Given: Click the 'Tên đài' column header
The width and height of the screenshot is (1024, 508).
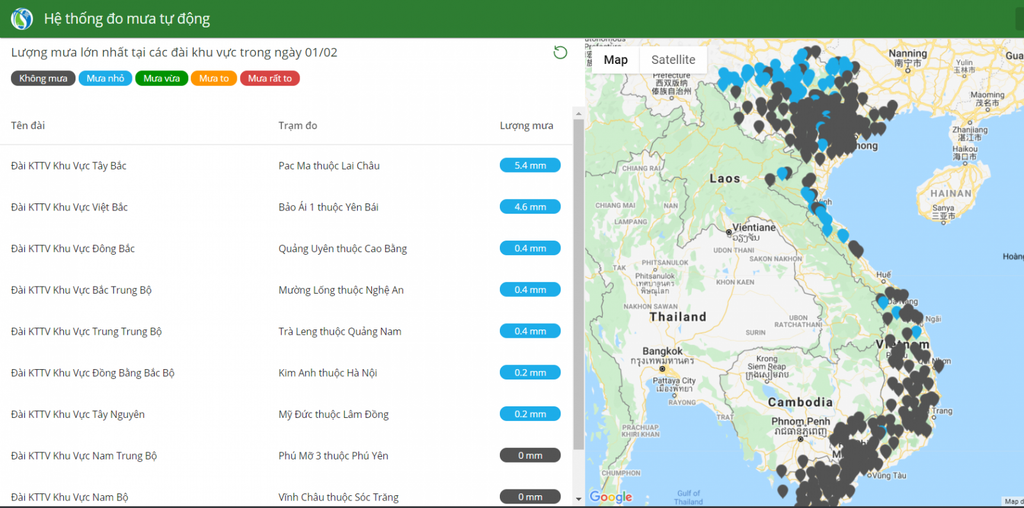Looking at the screenshot, I should 28,125.
